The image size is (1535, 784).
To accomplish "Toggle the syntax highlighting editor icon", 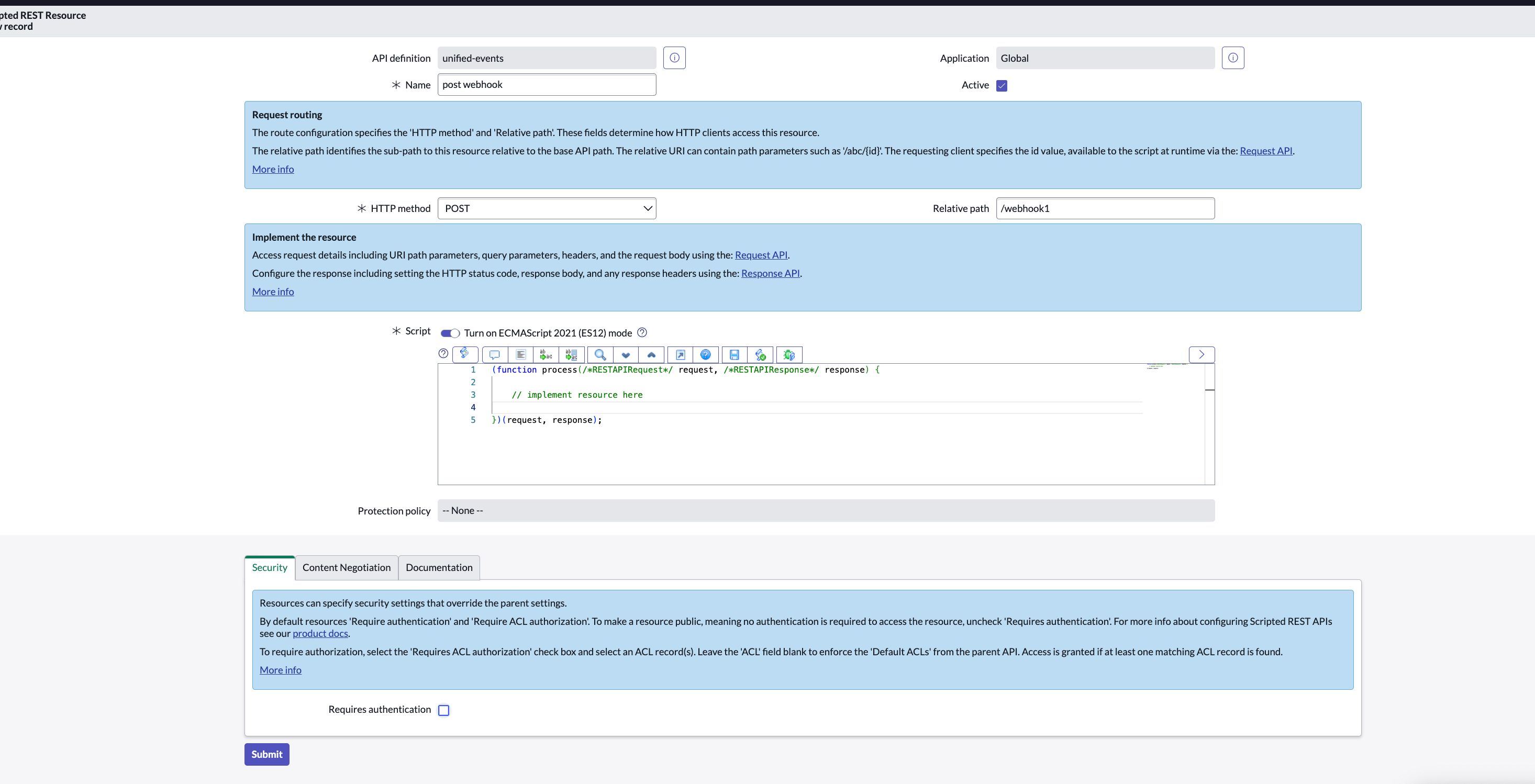I will [x=465, y=354].
